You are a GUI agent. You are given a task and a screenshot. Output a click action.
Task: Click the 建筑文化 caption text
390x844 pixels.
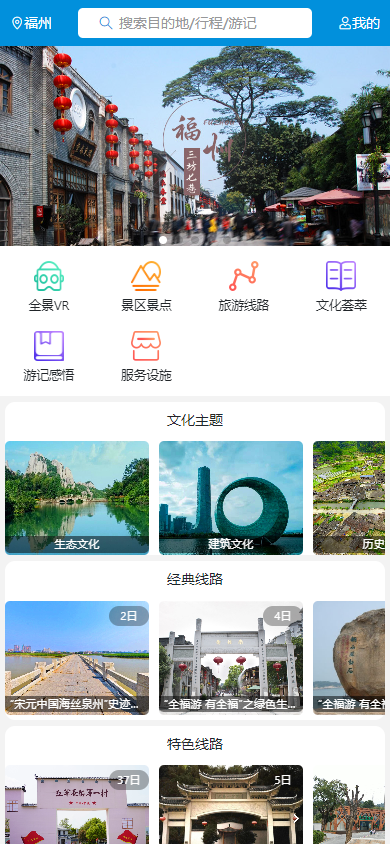231,544
